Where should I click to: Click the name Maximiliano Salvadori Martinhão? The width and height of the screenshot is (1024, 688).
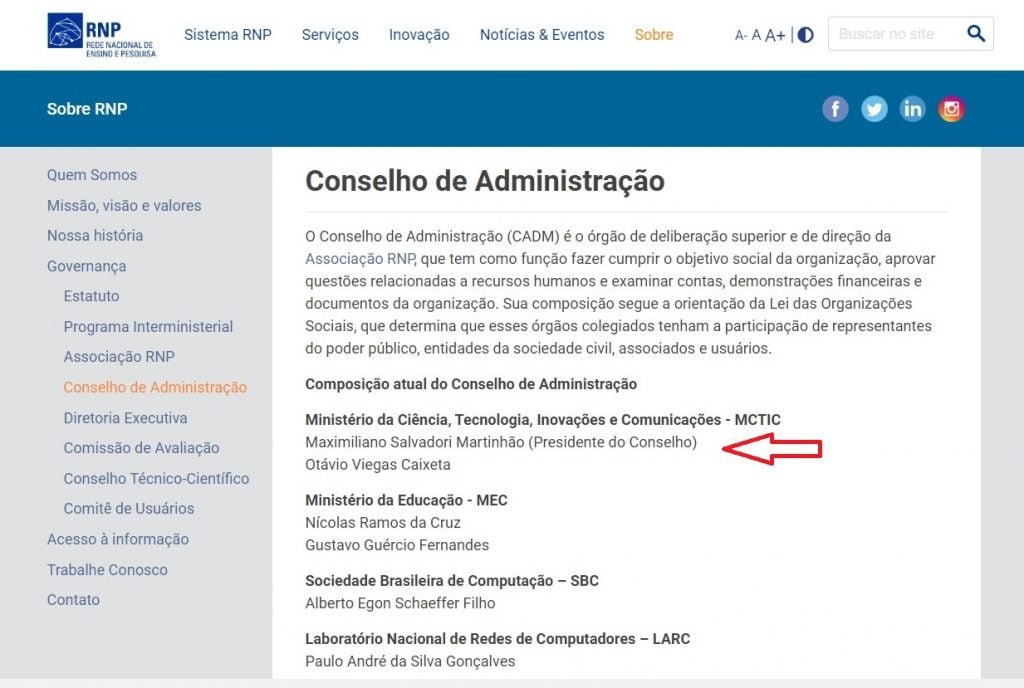click(x=415, y=442)
